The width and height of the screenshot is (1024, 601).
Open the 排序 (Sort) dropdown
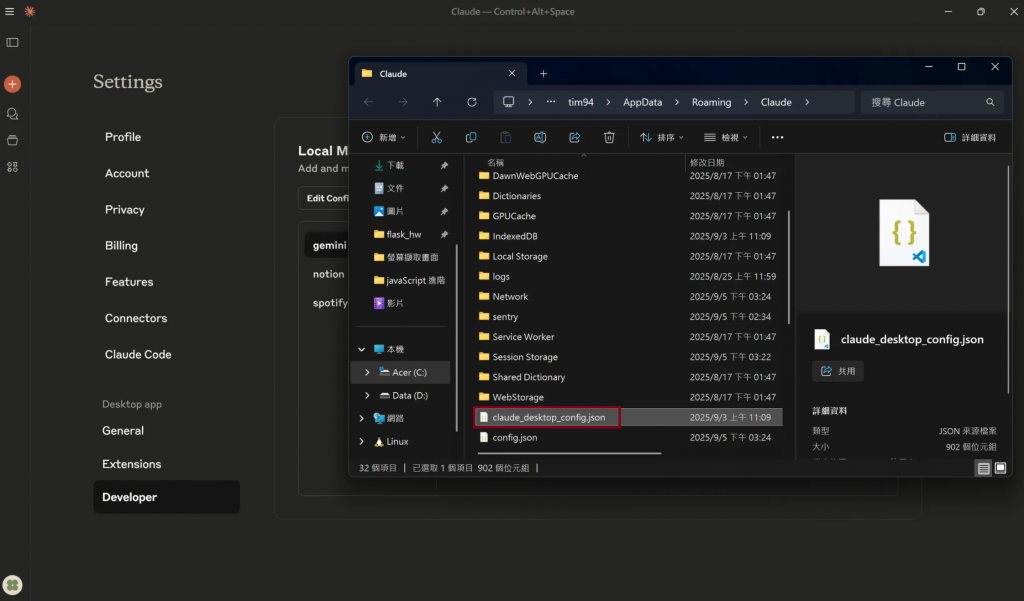click(662, 137)
